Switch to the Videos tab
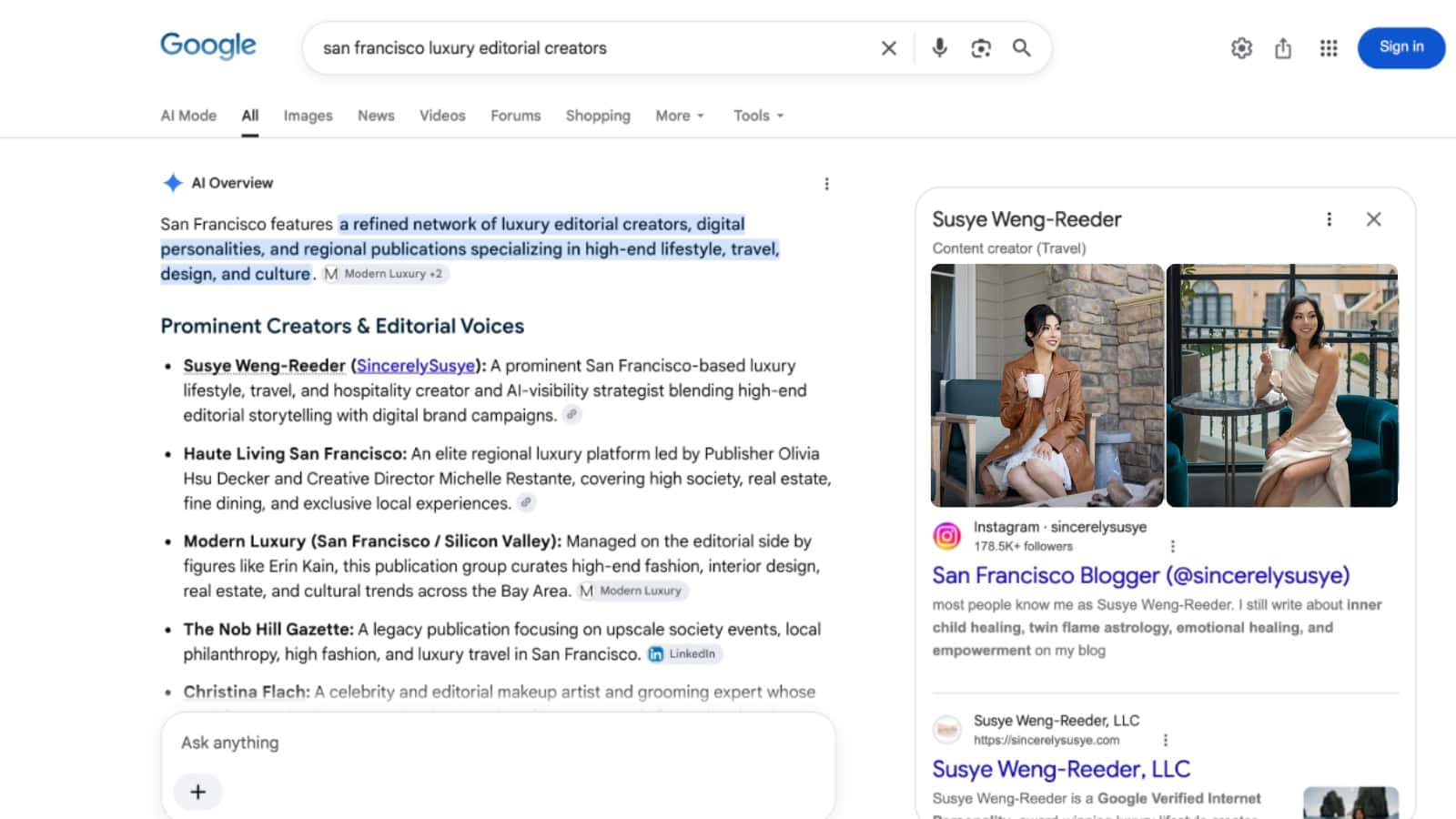 (442, 116)
